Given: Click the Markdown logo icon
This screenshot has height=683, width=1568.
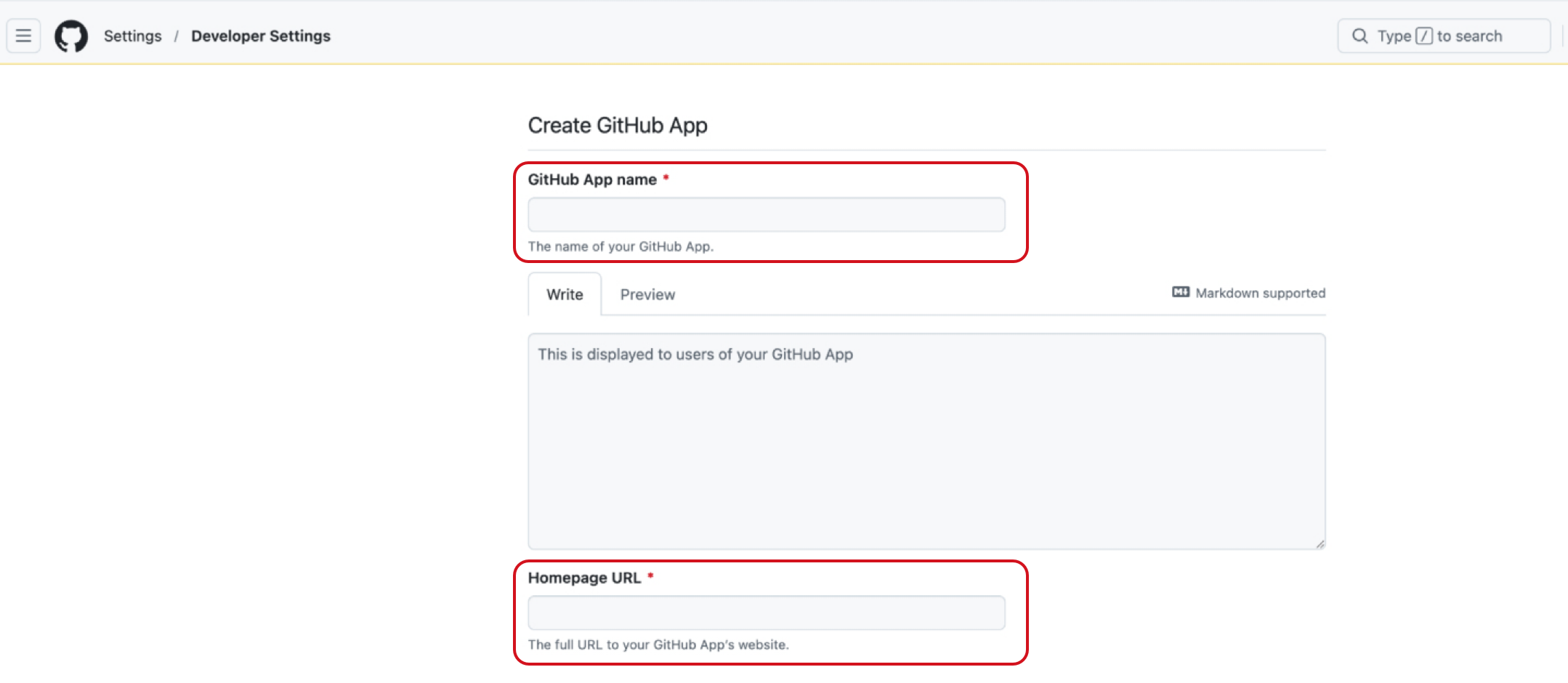Looking at the screenshot, I should (1181, 292).
